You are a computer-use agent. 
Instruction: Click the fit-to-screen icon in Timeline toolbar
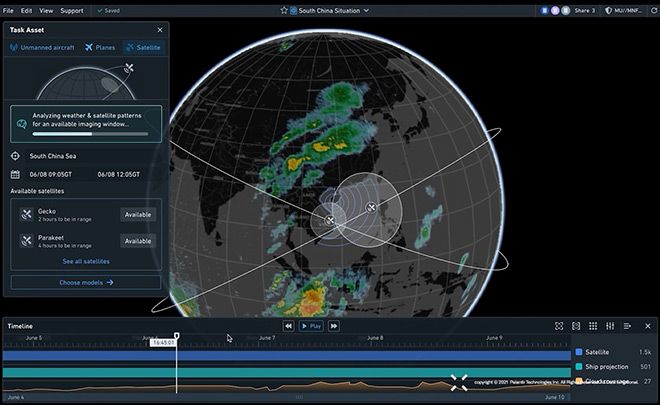point(559,326)
